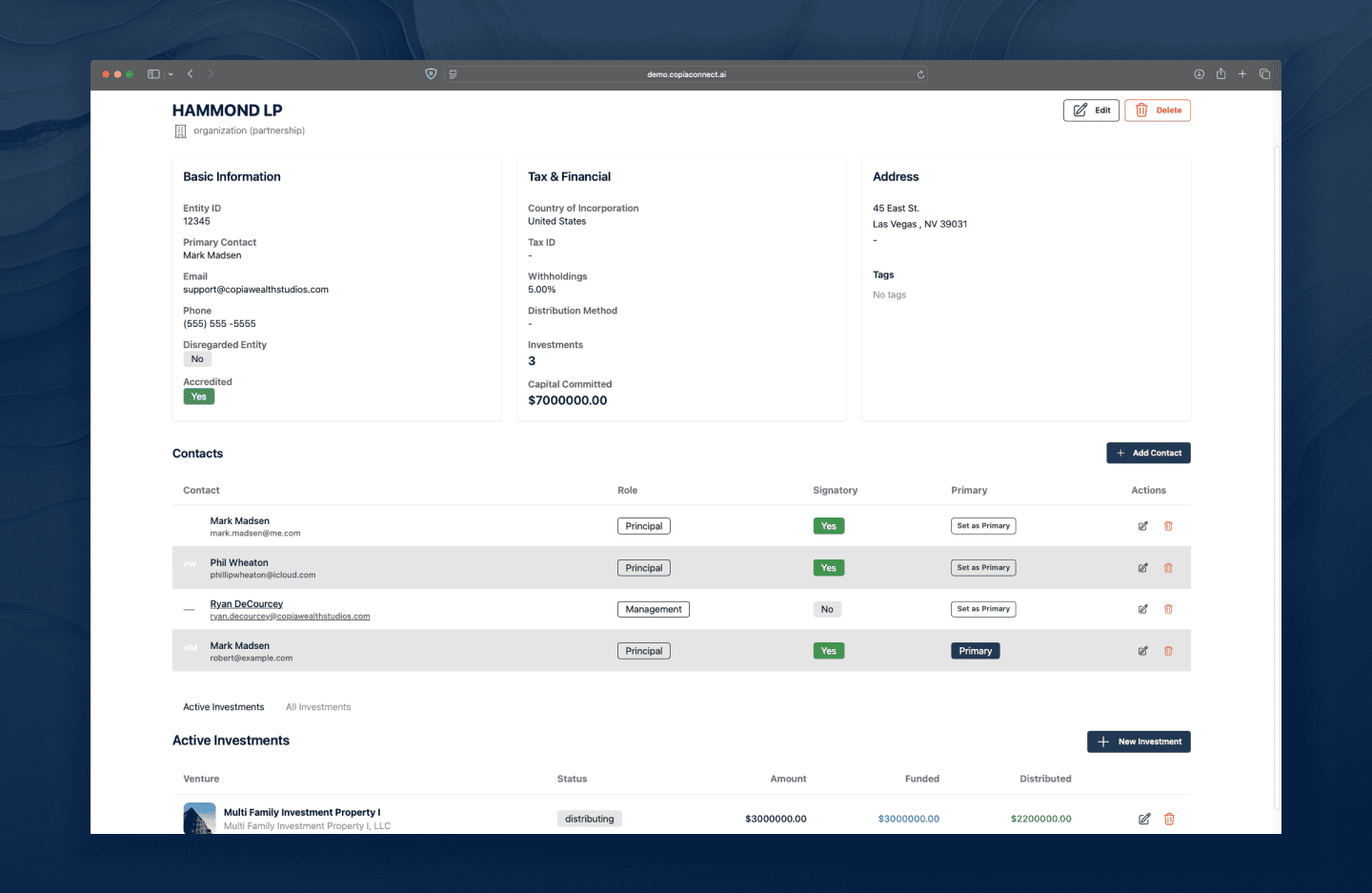
Task: Click the New Investment button
Action: coord(1139,741)
